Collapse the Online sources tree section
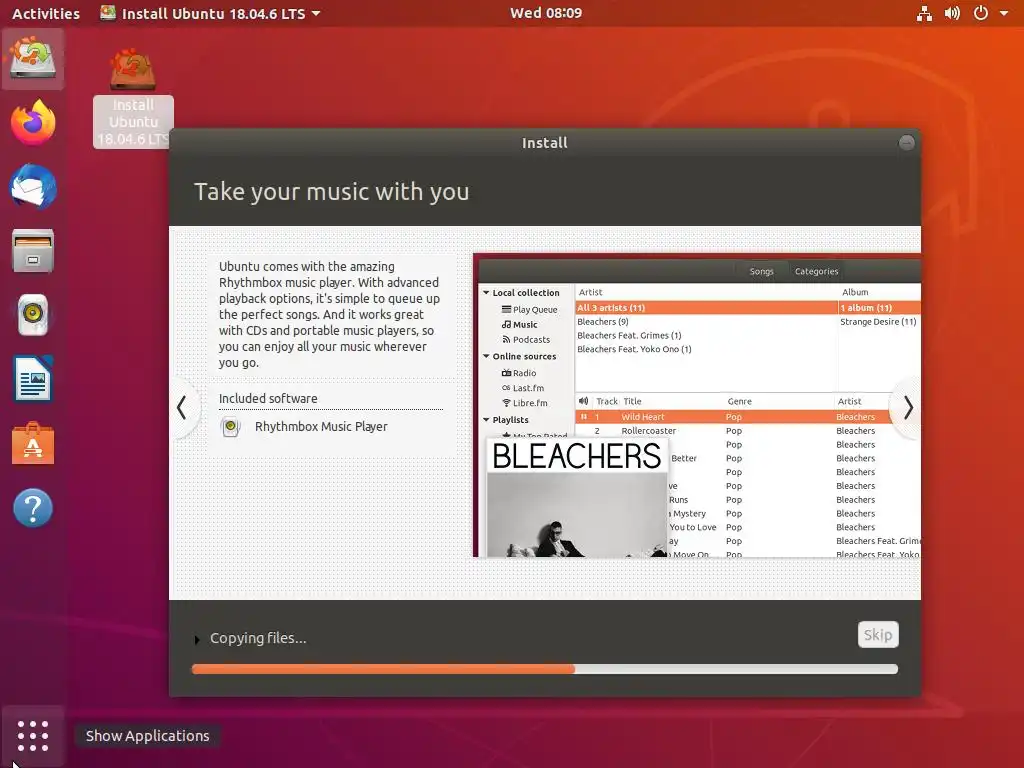 [x=486, y=356]
